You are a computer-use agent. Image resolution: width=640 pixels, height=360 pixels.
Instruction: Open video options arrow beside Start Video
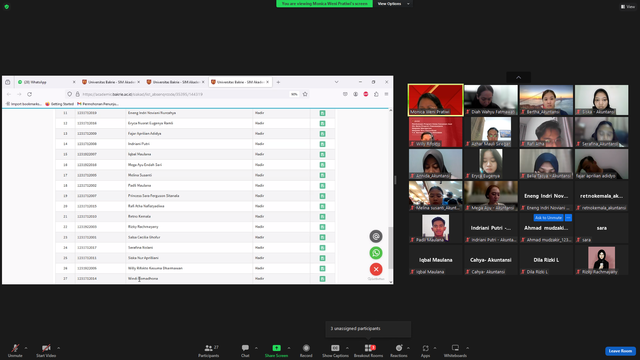pyautogui.click(x=58, y=348)
